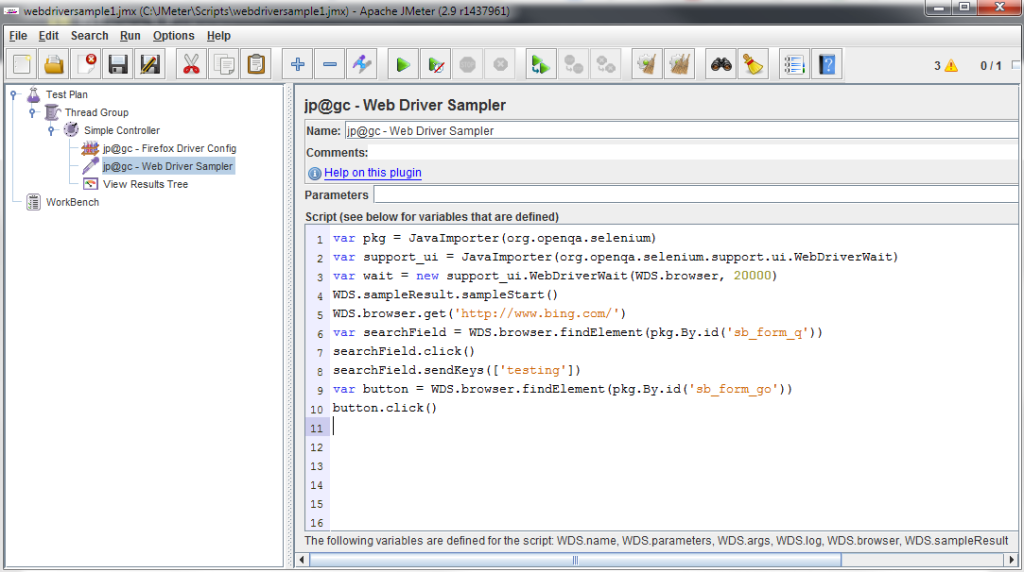This screenshot has width=1024, height=572.
Task: Click the Comments field
Action: (694, 152)
